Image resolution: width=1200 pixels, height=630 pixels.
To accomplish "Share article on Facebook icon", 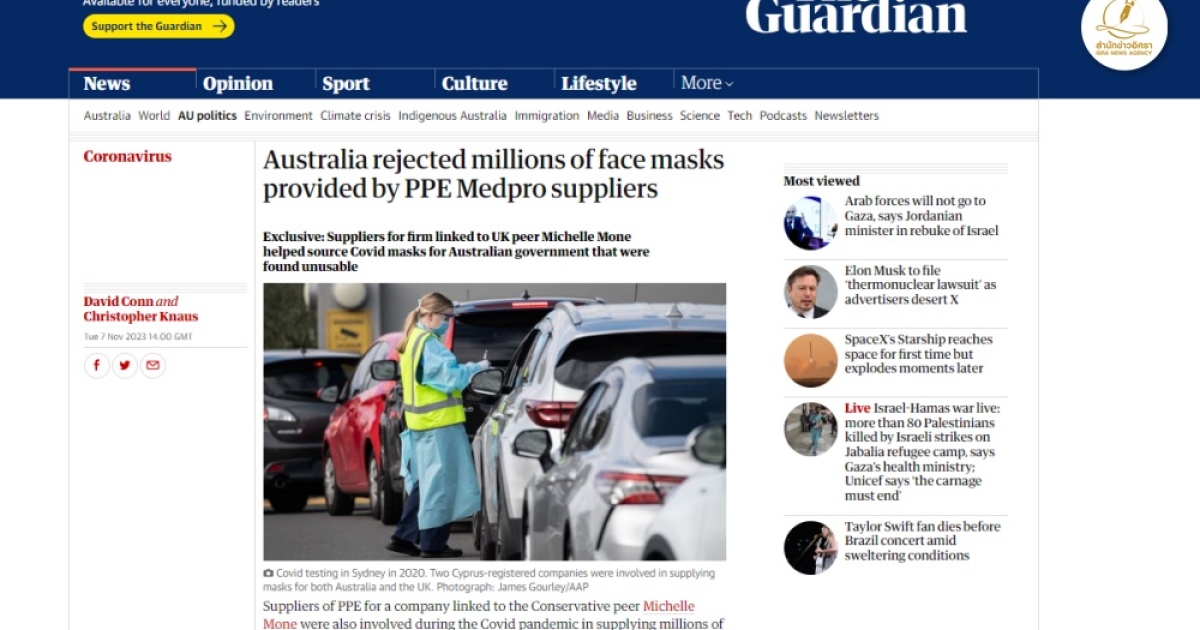I will point(97,366).
